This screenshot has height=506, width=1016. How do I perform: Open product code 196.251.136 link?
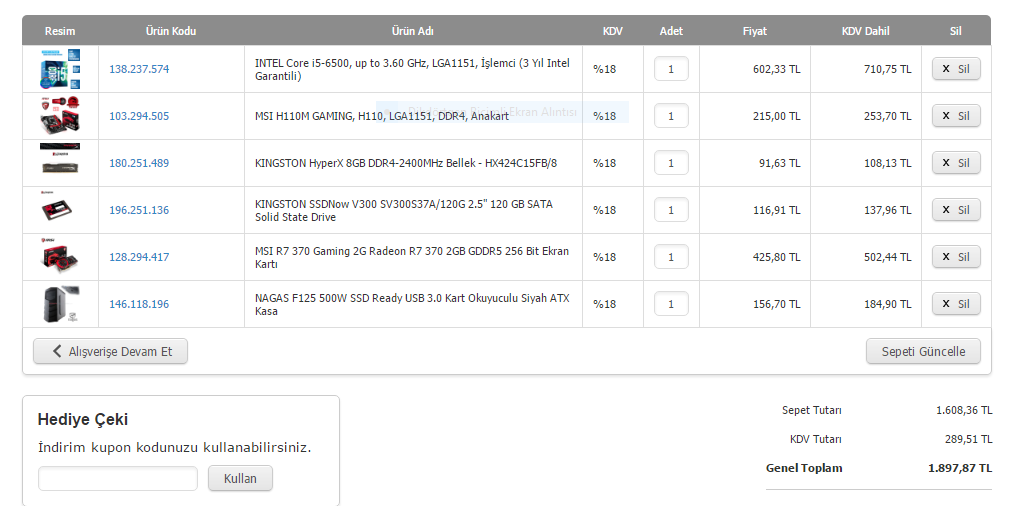point(139,210)
